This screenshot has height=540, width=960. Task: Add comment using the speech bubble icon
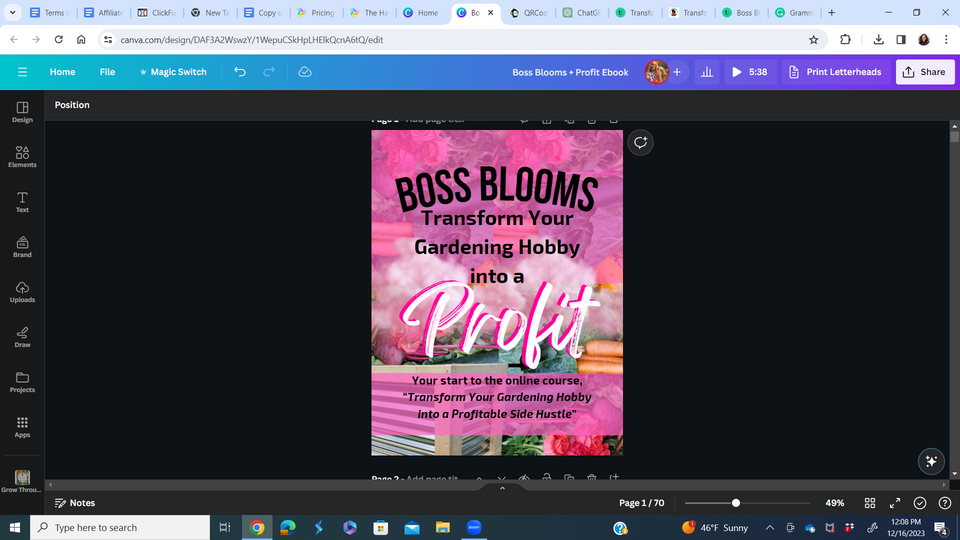[x=640, y=143]
